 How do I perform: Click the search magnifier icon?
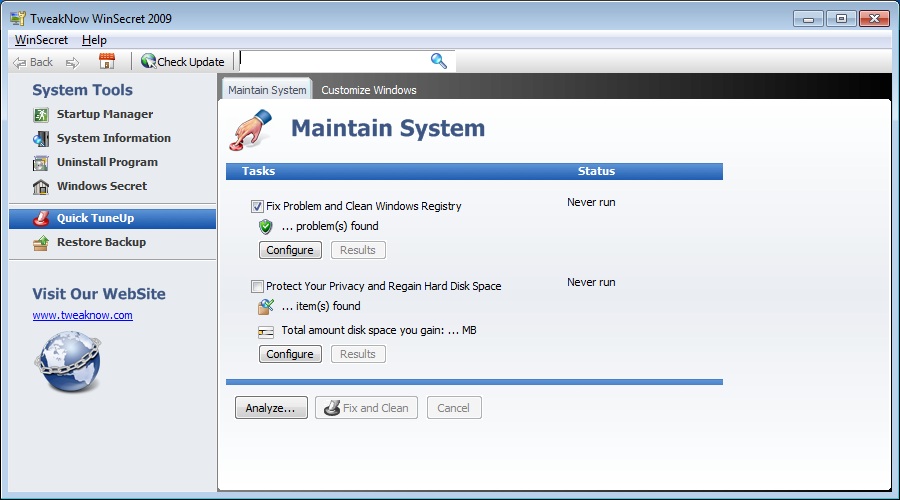coord(439,61)
